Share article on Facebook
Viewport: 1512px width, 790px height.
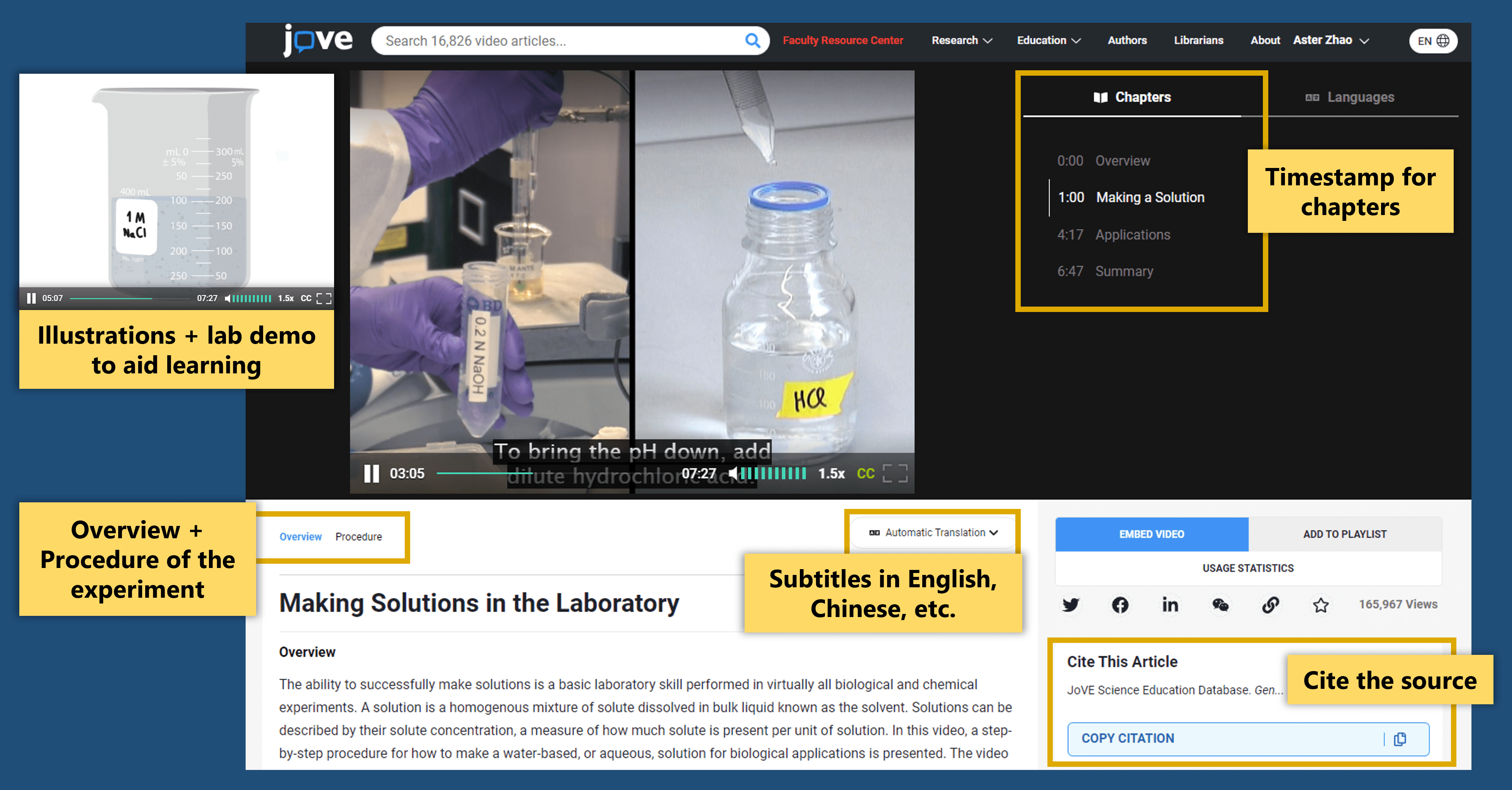pos(1120,605)
